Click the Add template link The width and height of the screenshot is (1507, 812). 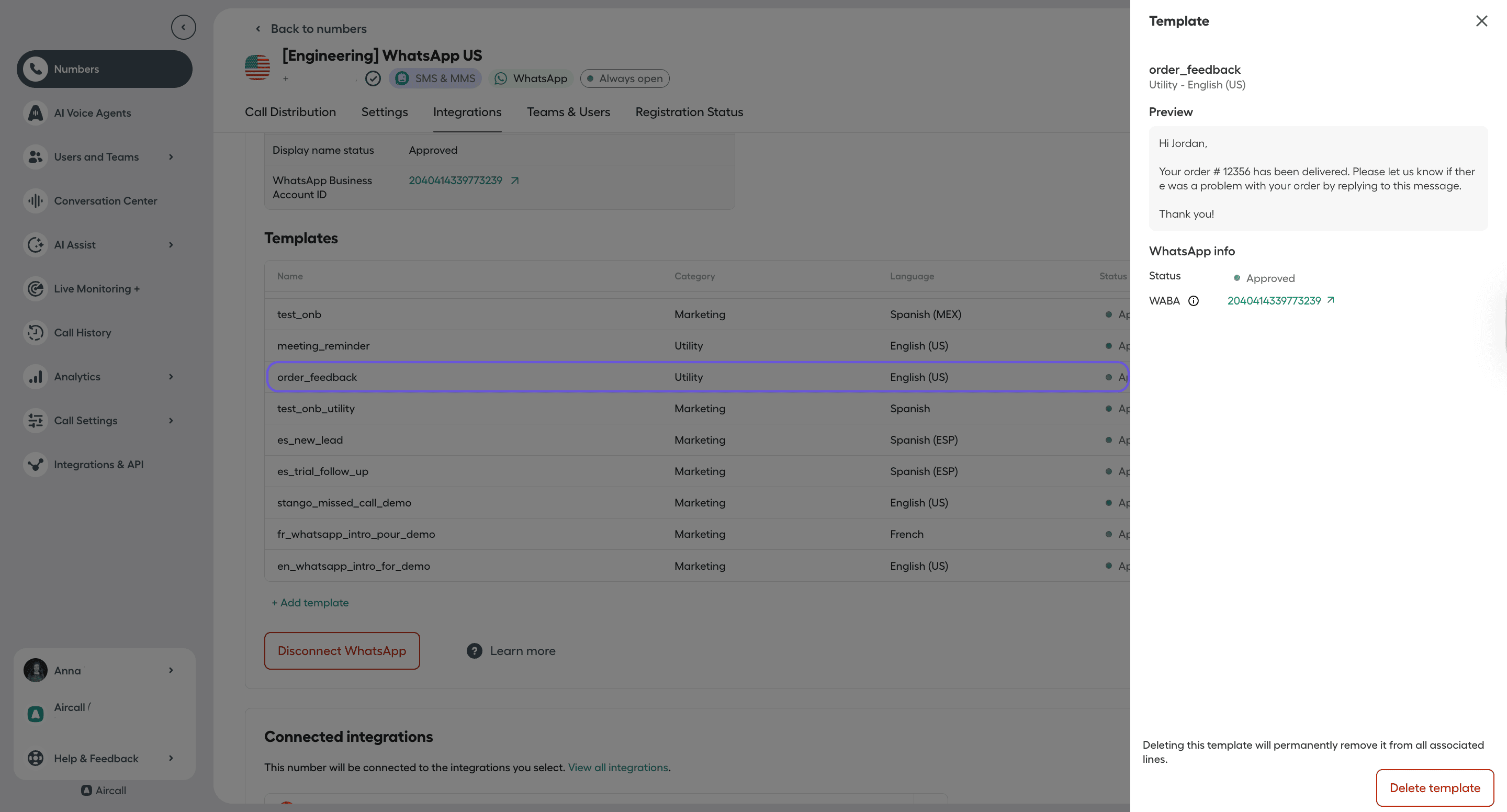pos(310,603)
